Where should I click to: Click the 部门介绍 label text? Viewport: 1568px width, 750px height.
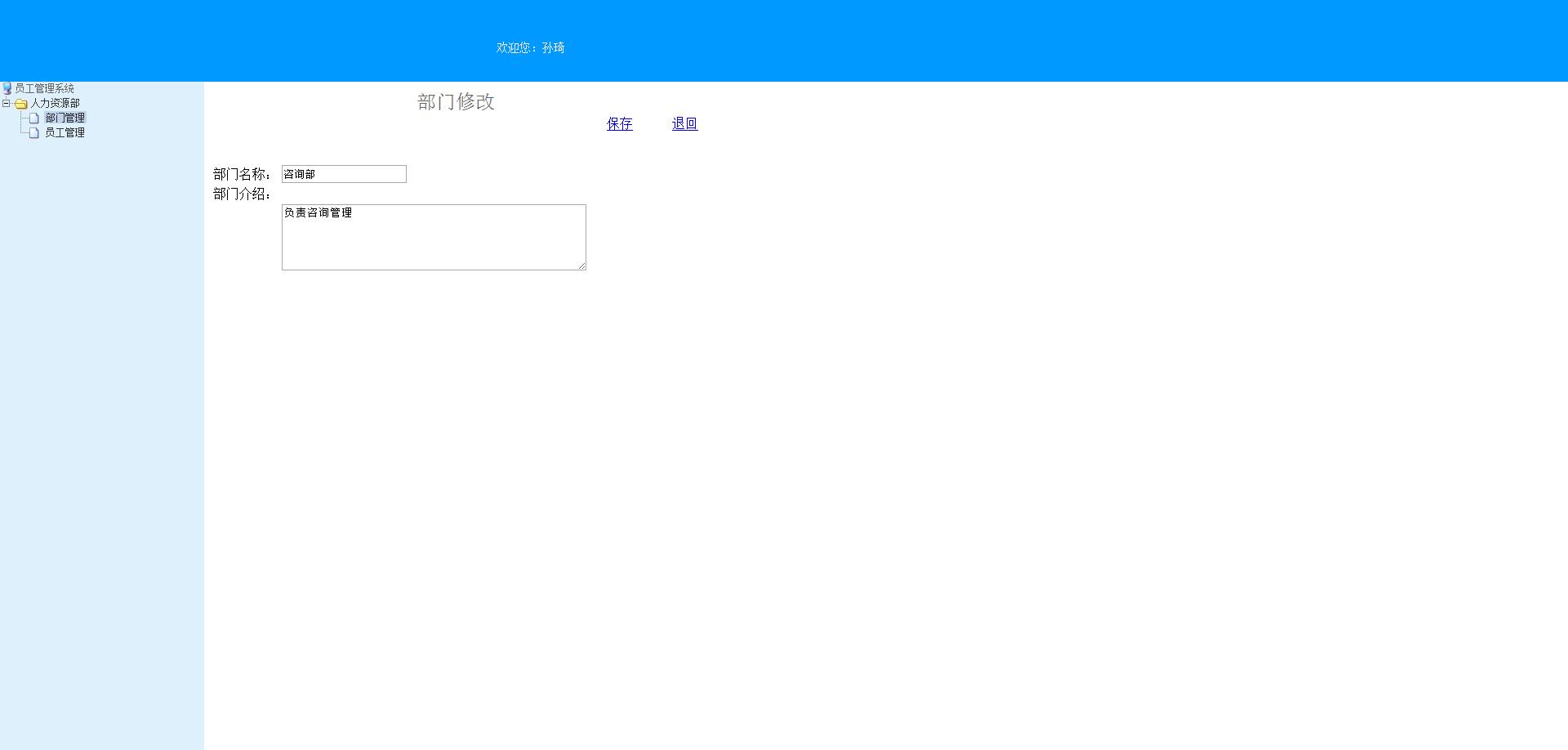240,194
